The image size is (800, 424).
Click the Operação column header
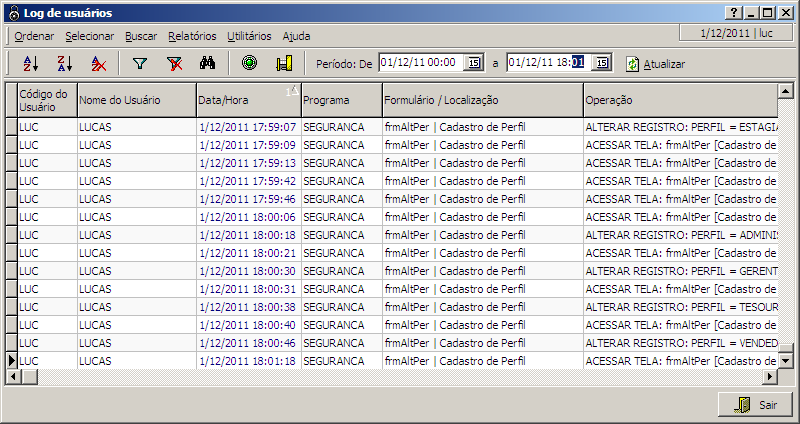[x=680, y=101]
